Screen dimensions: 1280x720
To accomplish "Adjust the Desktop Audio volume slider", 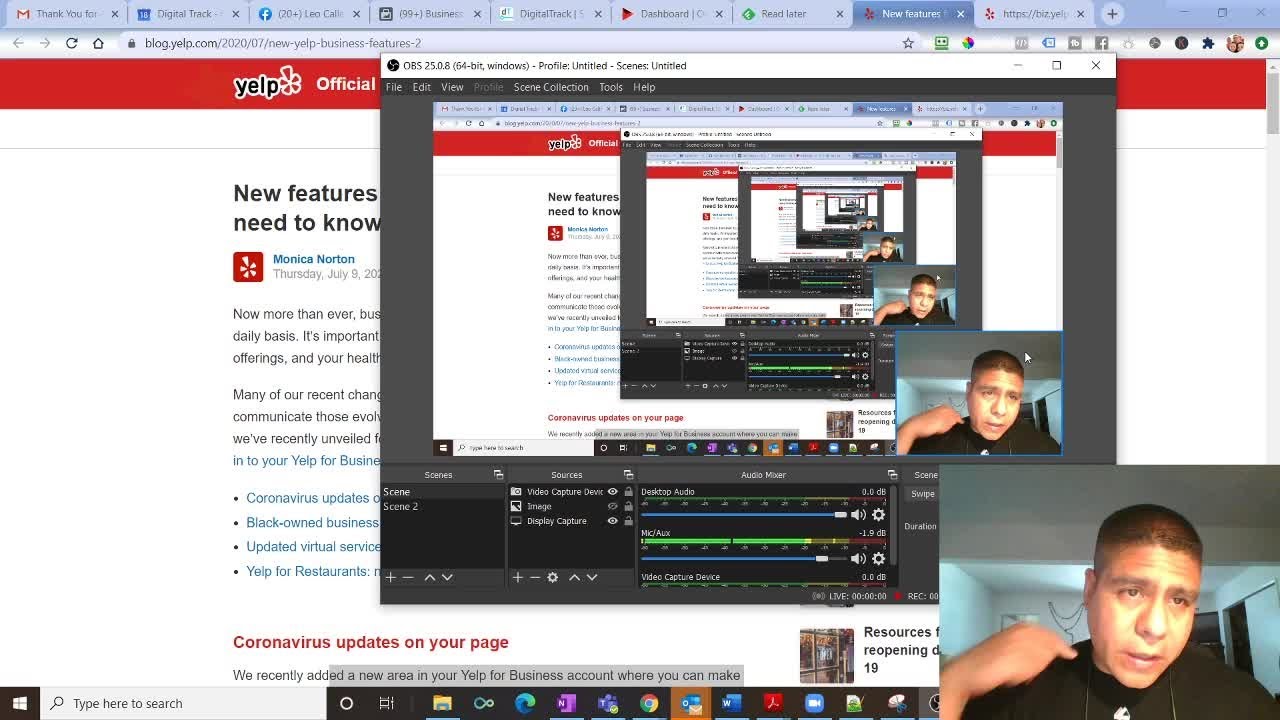I will 744,514.
